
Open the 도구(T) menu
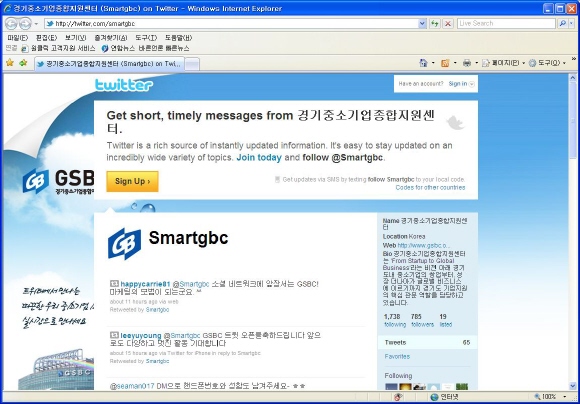point(146,38)
